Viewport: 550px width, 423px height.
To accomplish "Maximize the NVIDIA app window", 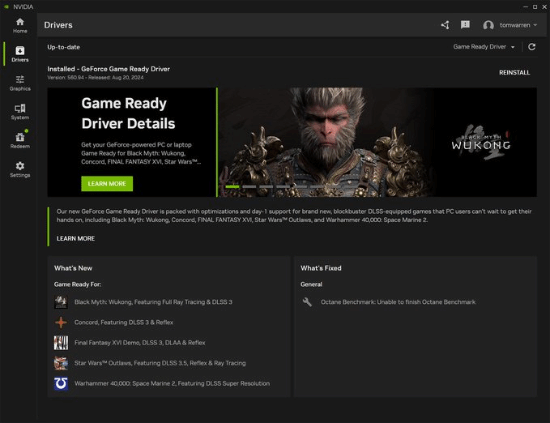I will click(x=535, y=7).
